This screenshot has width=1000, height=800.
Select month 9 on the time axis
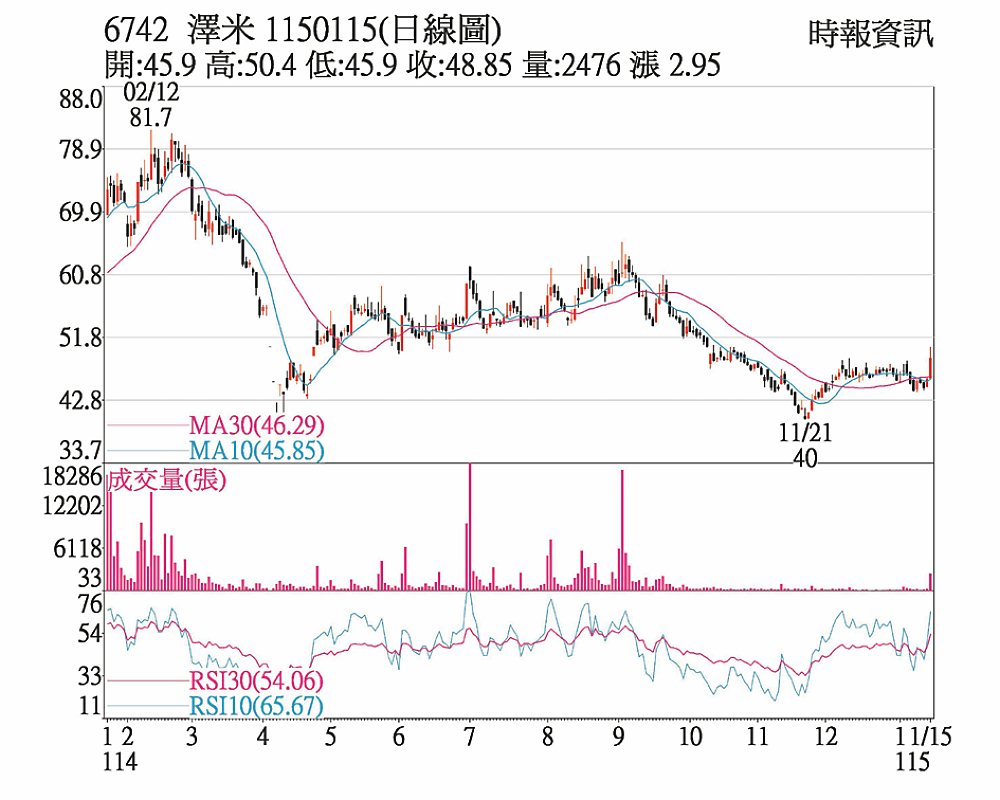pos(619,738)
